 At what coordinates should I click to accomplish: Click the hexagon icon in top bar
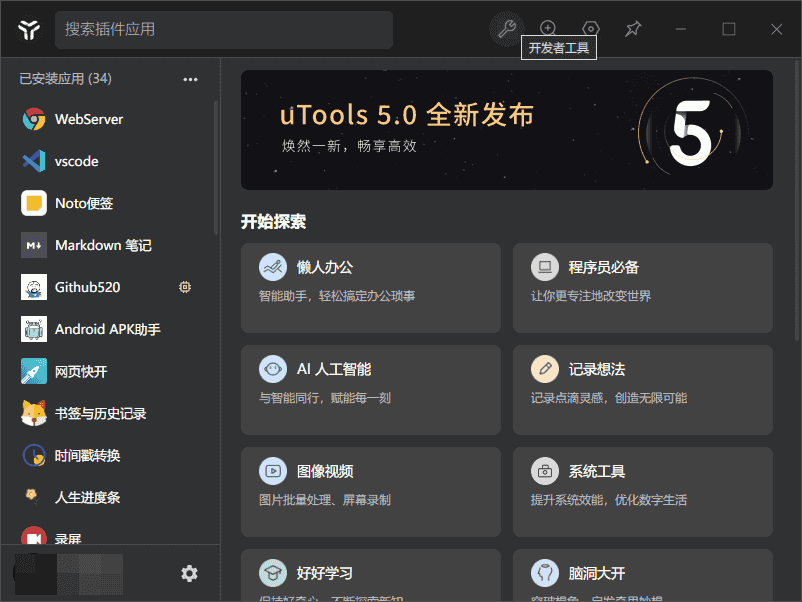[590, 29]
